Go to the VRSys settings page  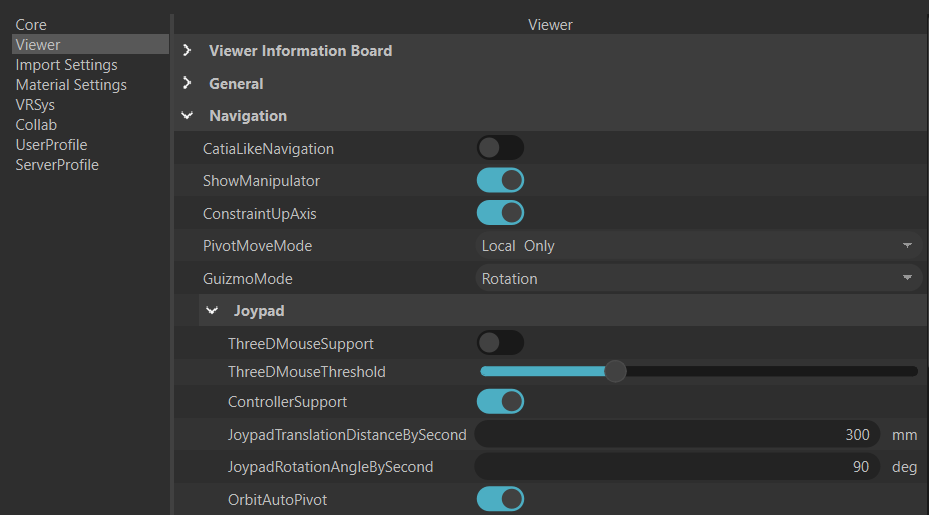[35, 105]
